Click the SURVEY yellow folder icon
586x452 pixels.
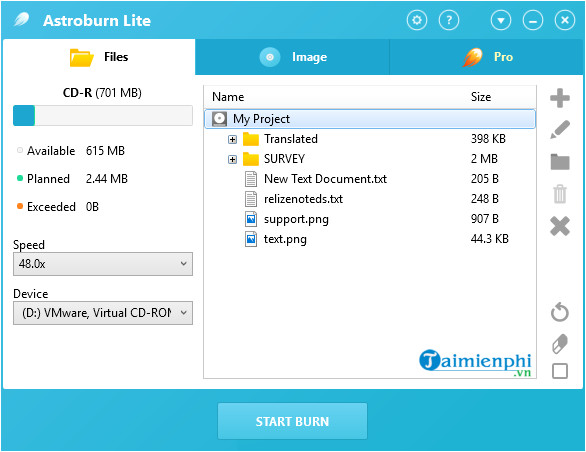point(251,159)
